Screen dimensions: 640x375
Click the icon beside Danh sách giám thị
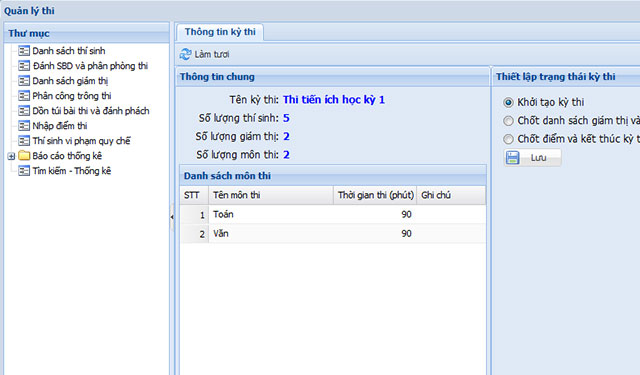(24, 81)
